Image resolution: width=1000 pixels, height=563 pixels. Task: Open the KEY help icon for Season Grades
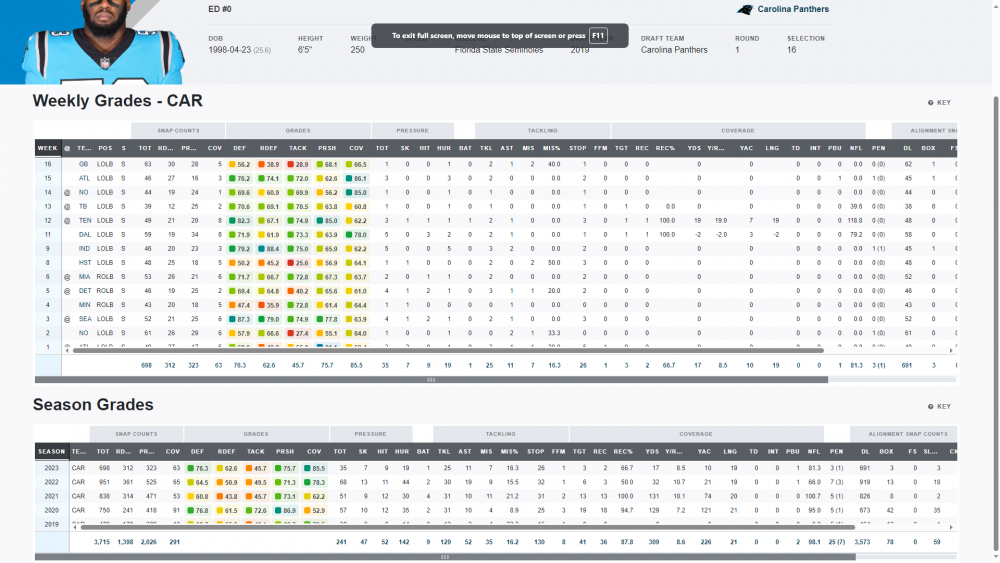click(x=939, y=407)
